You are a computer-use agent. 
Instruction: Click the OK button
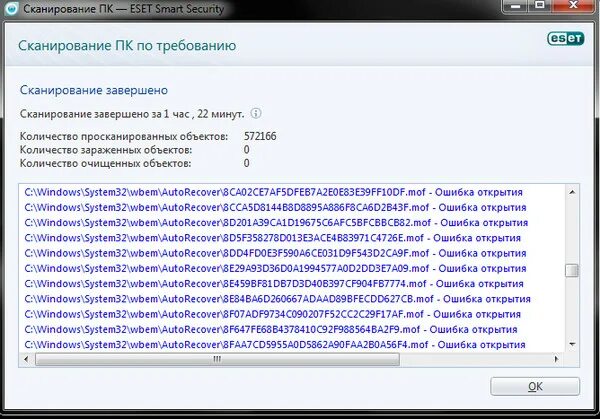[x=535, y=386]
